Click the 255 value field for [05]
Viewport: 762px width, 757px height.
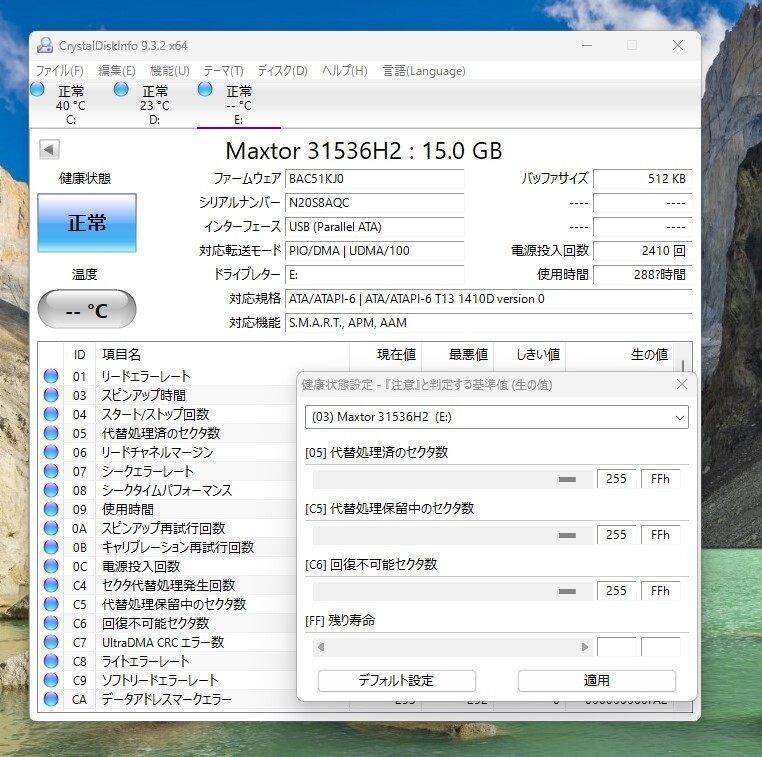(x=616, y=479)
